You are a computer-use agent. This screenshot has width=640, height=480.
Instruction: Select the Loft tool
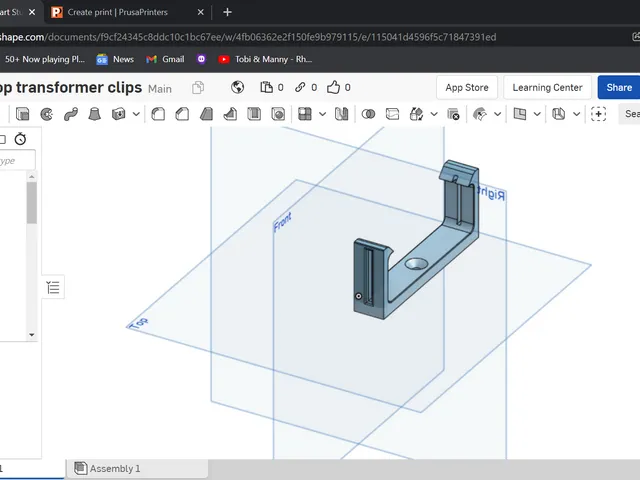(94, 114)
